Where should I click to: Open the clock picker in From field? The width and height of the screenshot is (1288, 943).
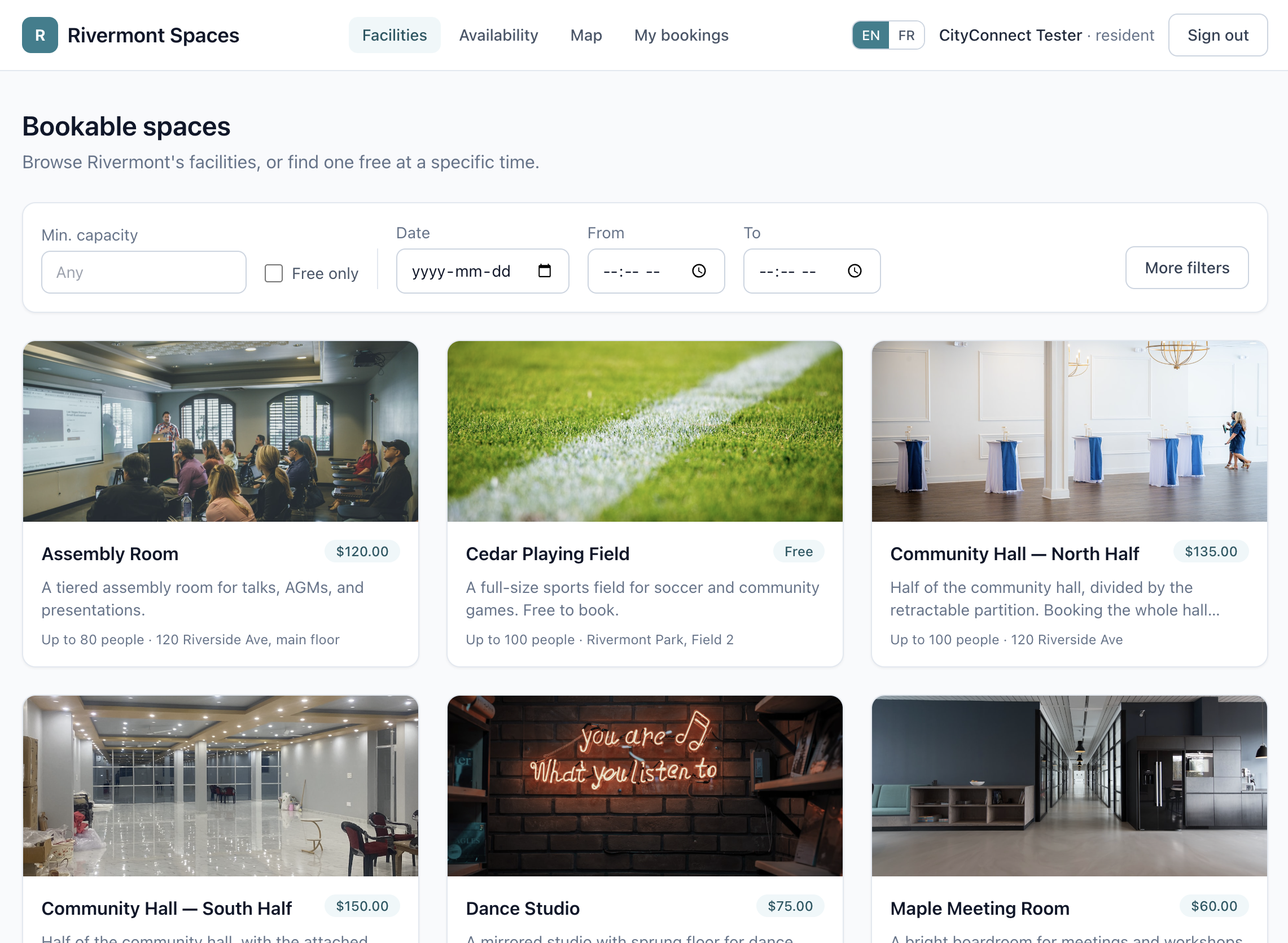[x=699, y=270]
